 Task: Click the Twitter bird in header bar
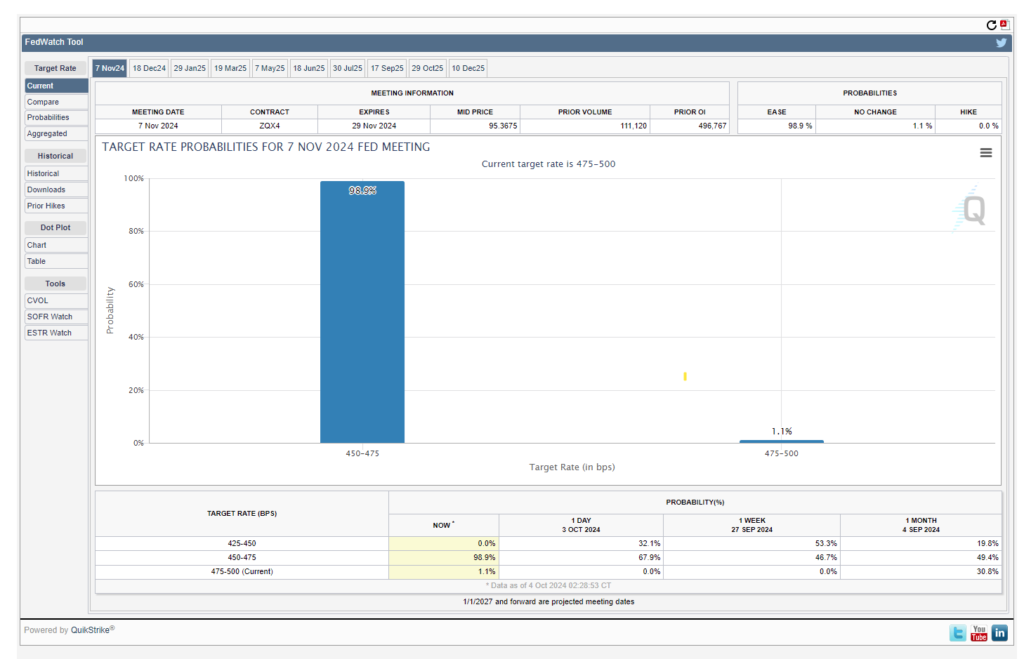pos(1001,42)
